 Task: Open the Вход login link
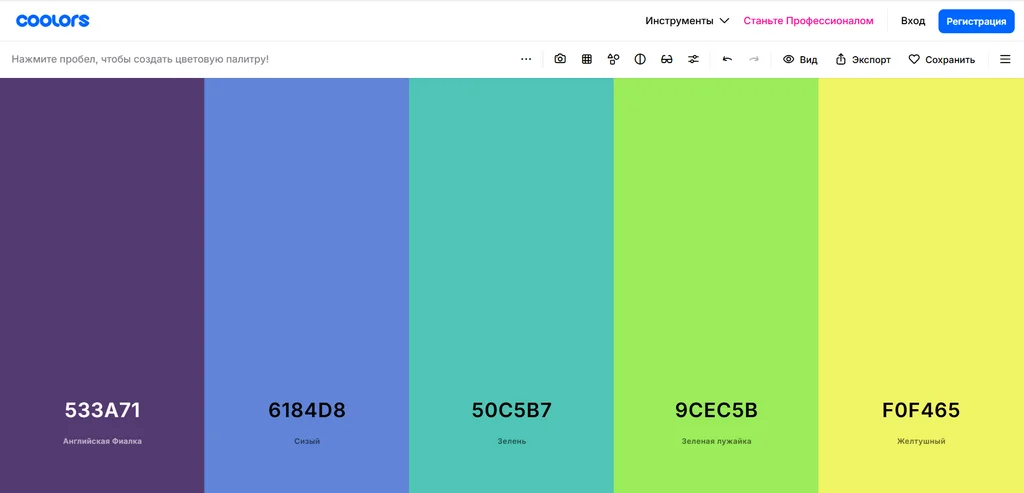point(913,21)
